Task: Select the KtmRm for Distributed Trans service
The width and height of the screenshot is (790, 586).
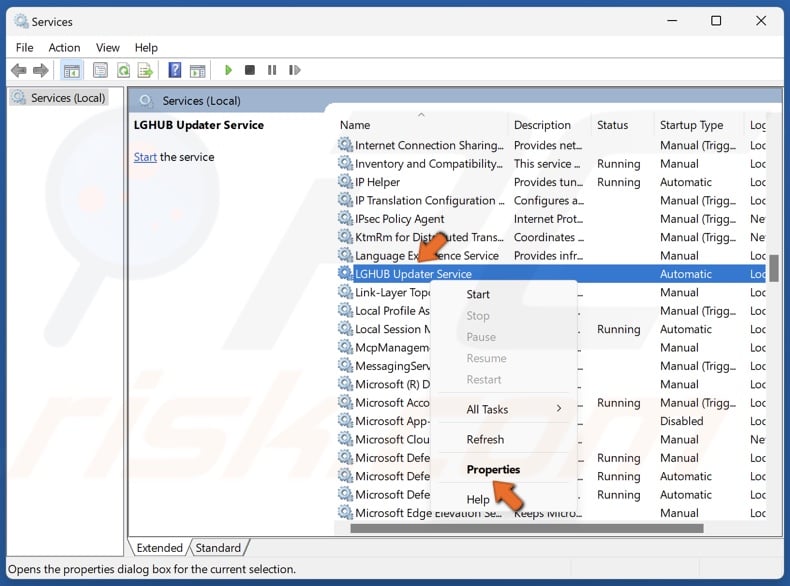Action: pyautogui.click(x=551, y=237)
